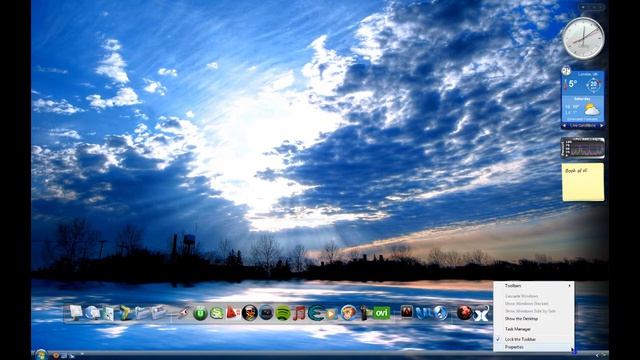Open the dark red-figure icon left of ML
The width and height of the screenshot is (640, 360).
[x=406, y=313]
